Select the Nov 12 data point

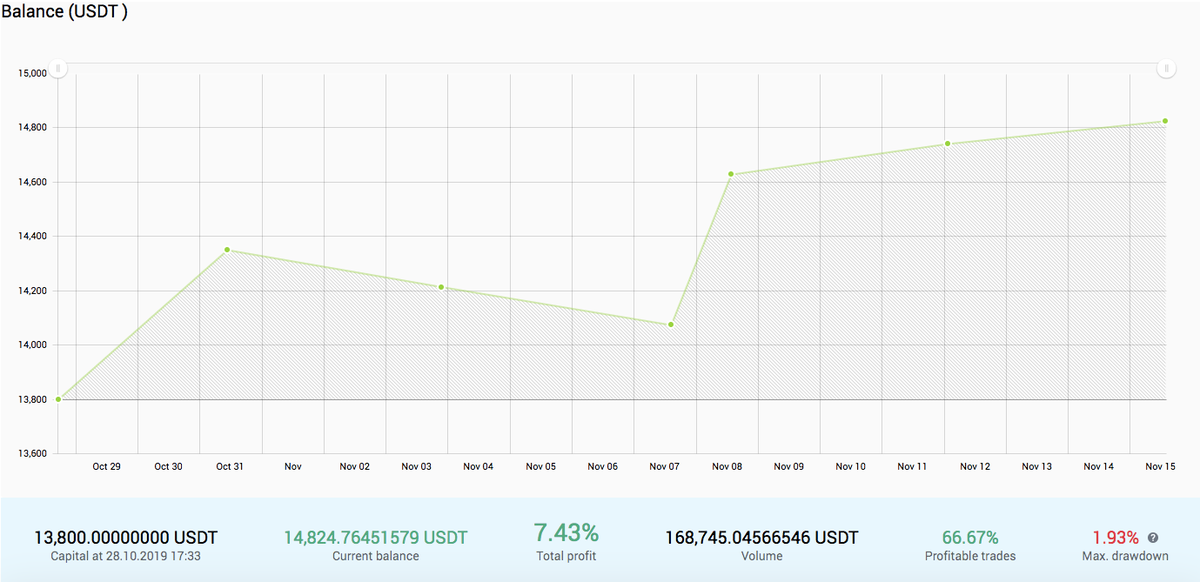tap(947, 143)
